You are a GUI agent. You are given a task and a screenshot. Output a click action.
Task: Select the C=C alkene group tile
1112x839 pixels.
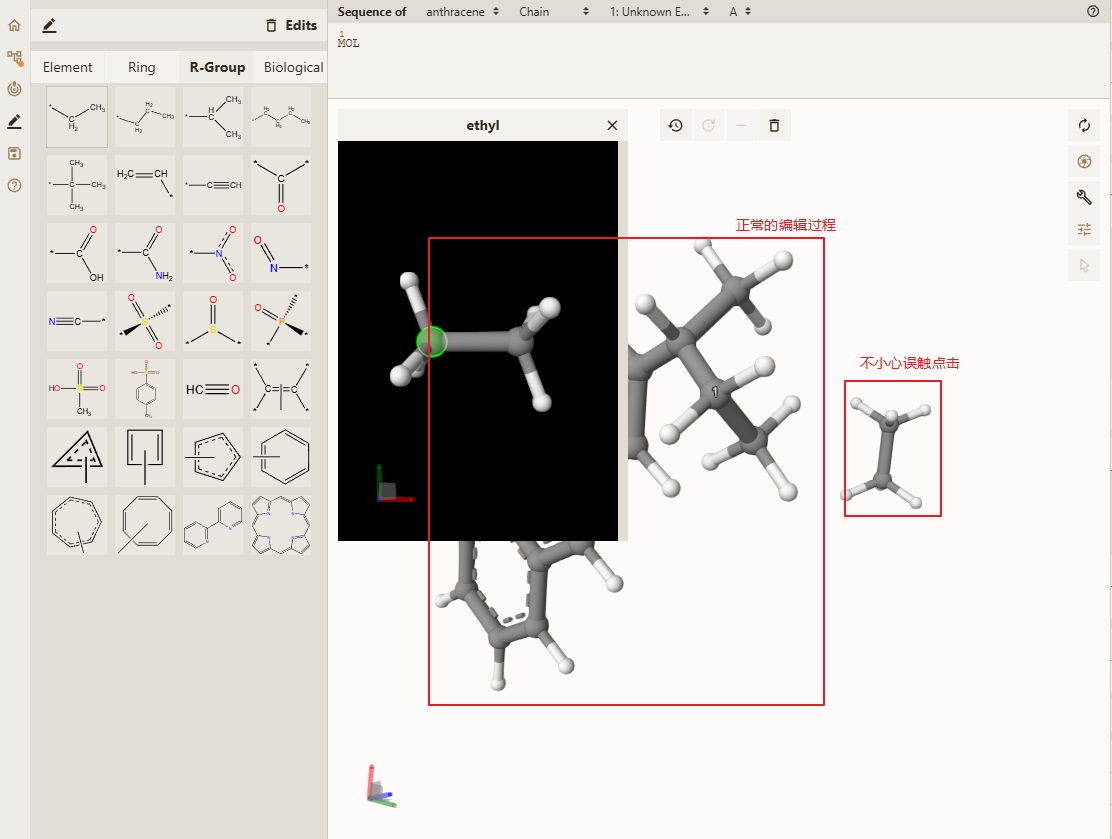click(281, 389)
